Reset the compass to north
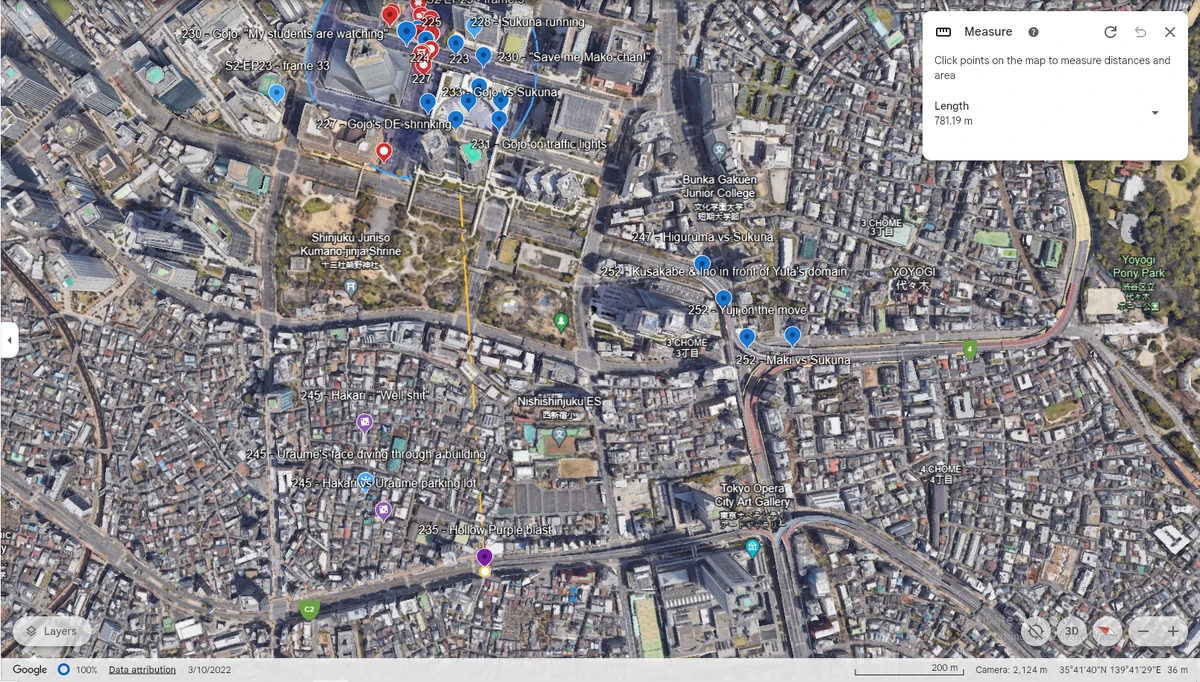The image size is (1200, 682). (1106, 631)
